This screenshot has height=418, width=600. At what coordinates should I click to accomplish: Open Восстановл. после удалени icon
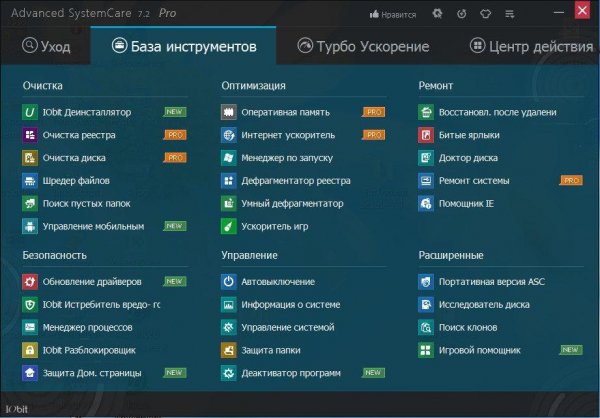pyautogui.click(x=426, y=112)
